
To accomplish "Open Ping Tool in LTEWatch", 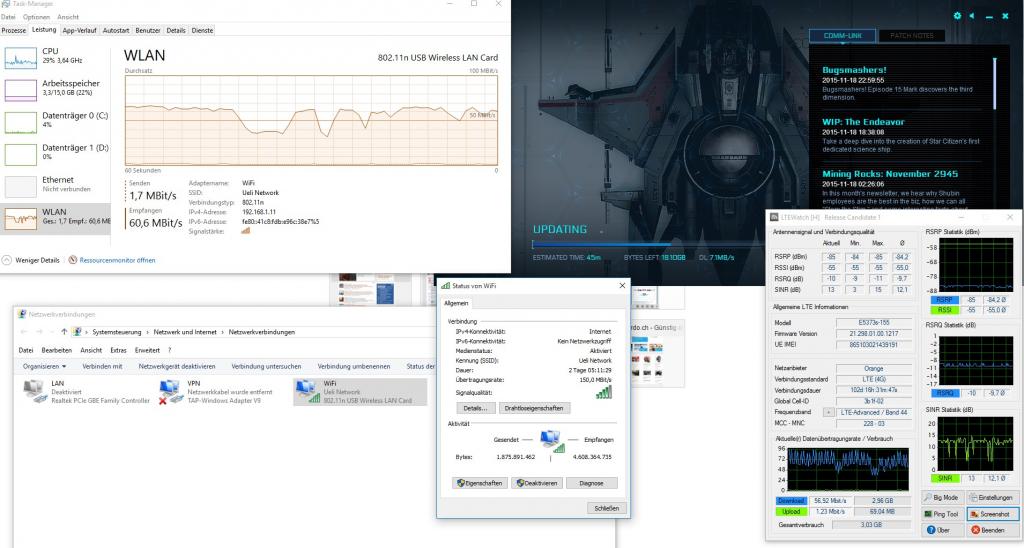I will coord(942,514).
